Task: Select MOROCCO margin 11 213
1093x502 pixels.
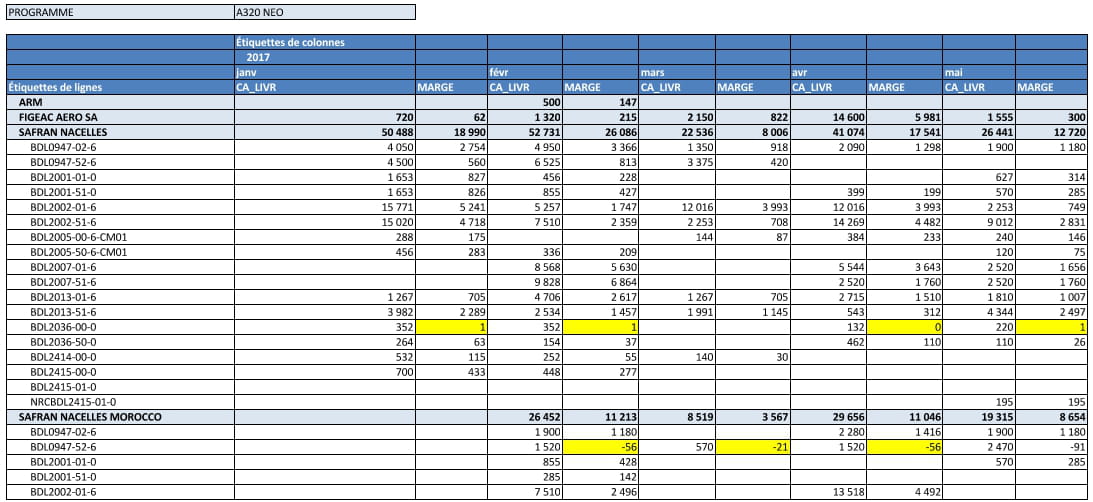Action: tap(600, 416)
